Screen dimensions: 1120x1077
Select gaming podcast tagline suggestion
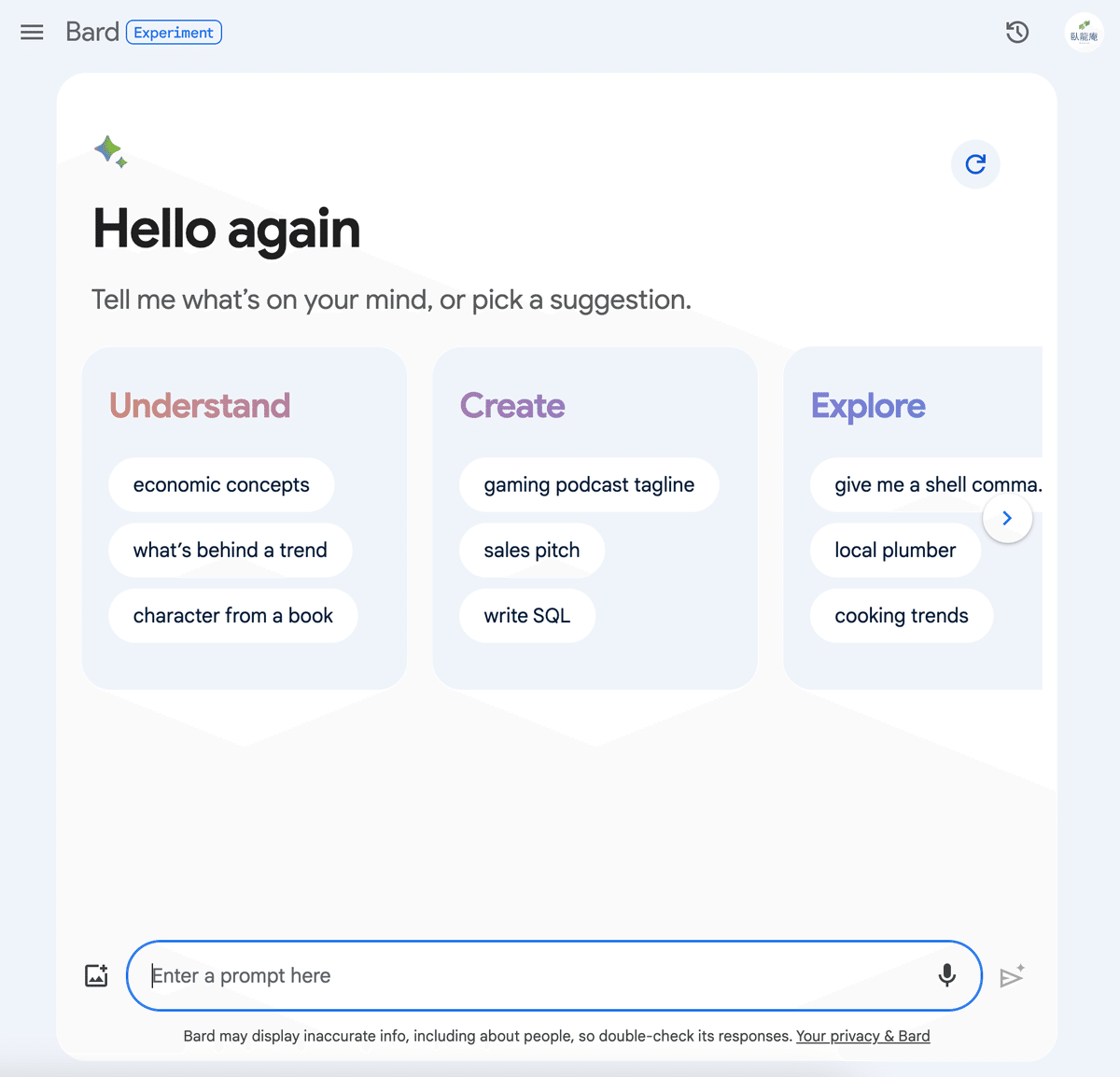tap(589, 484)
